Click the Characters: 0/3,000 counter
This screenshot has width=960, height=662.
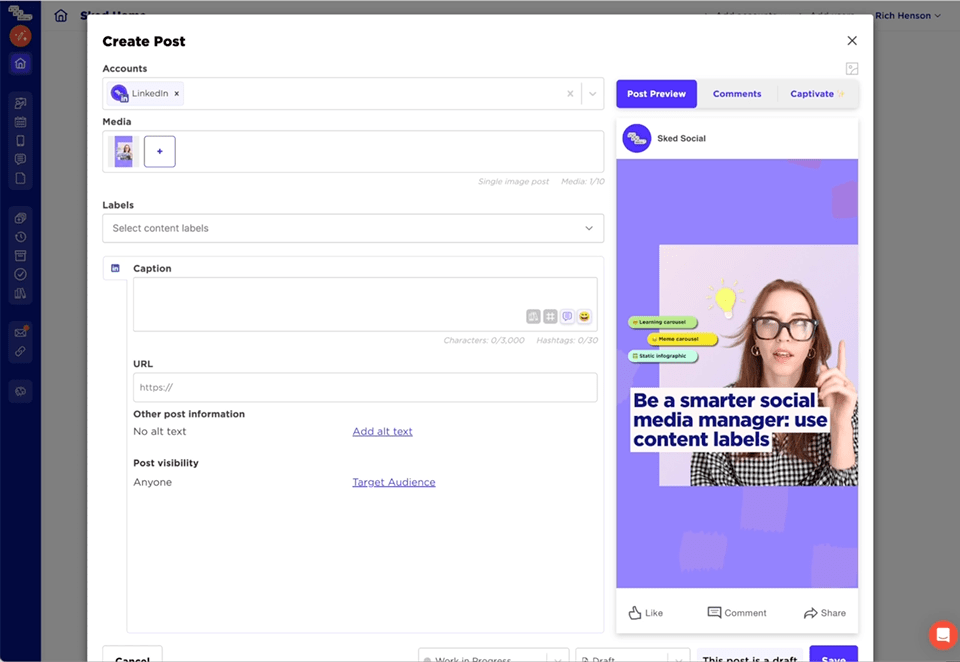pyautogui.click(x=484, y=340)
